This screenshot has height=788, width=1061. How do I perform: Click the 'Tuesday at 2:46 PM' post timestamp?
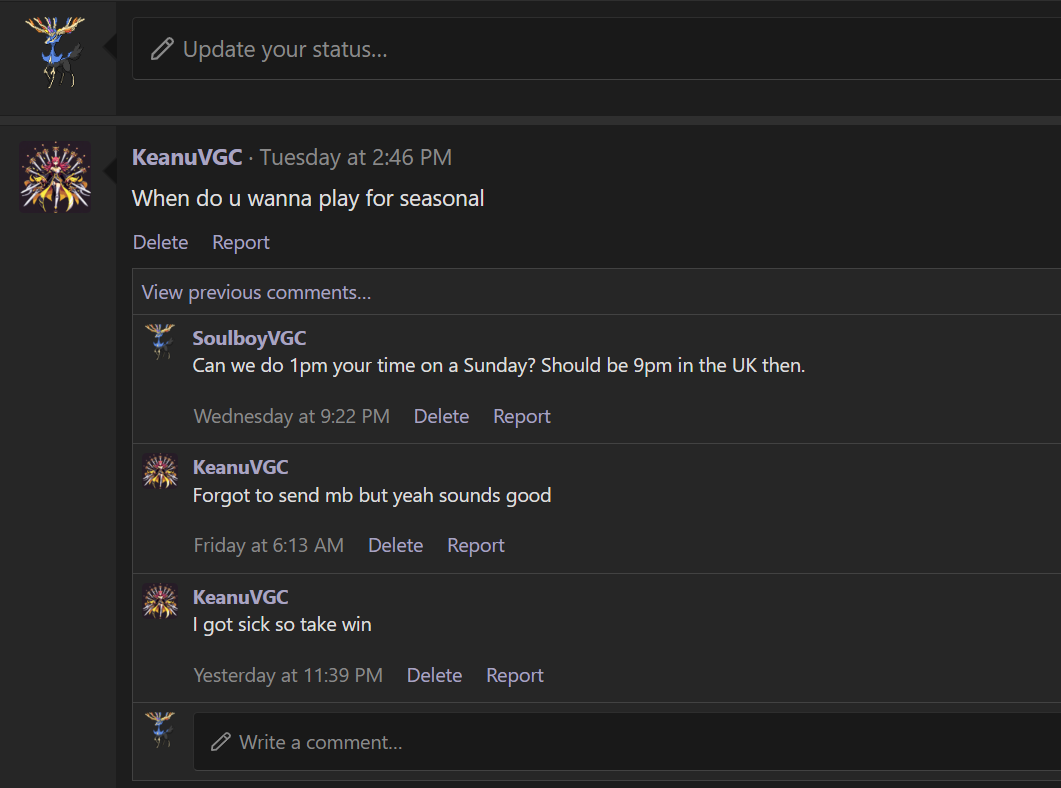(x=356, y=157)
